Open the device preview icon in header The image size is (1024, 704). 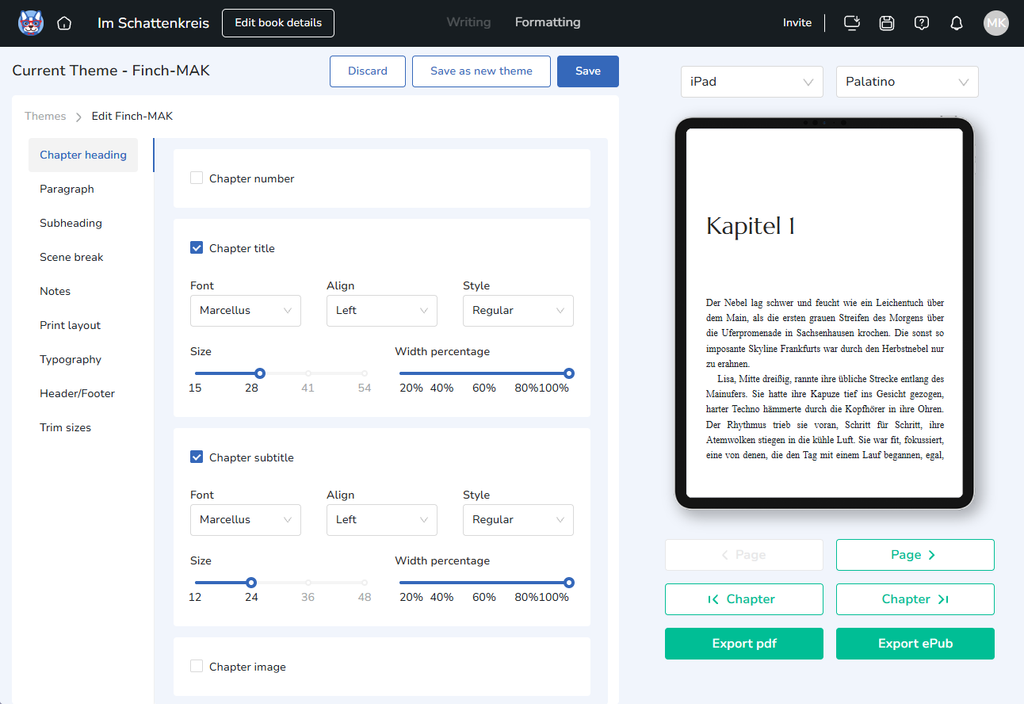[x=852, y=23]
